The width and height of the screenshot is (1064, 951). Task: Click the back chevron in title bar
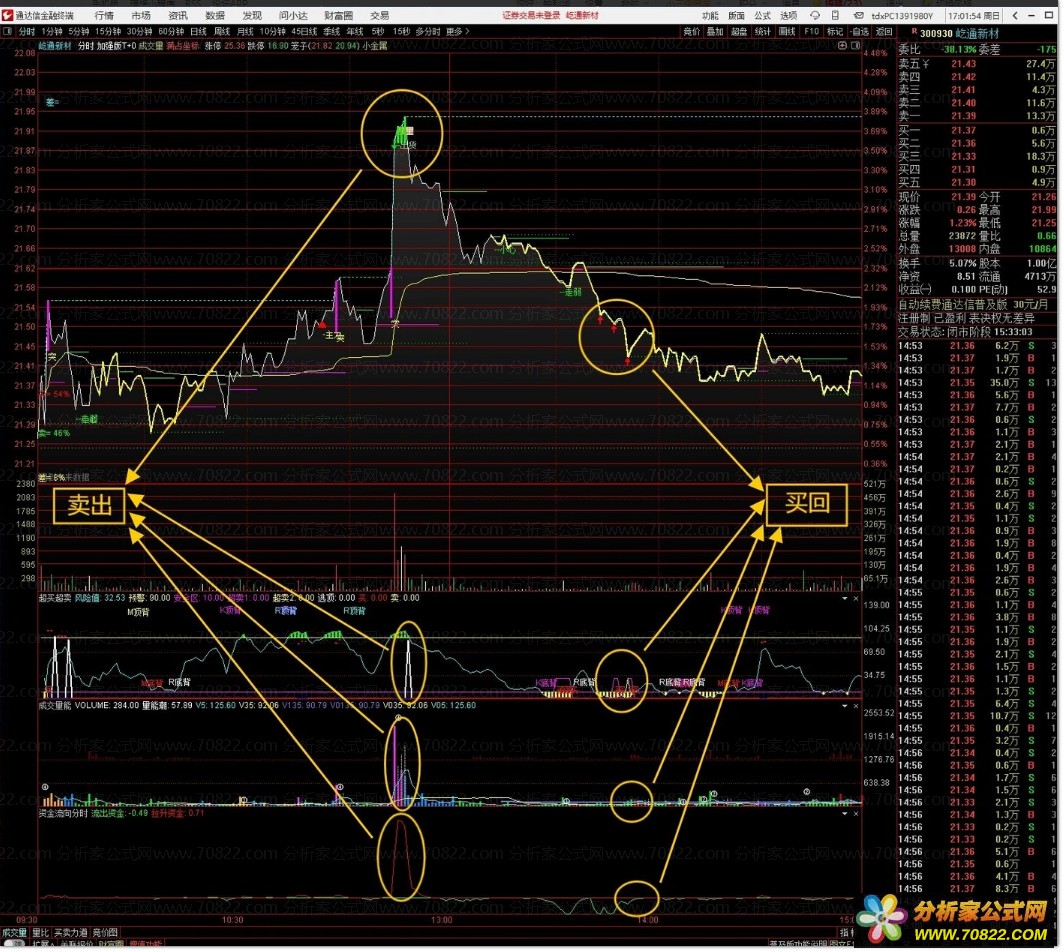point(1015,15)
